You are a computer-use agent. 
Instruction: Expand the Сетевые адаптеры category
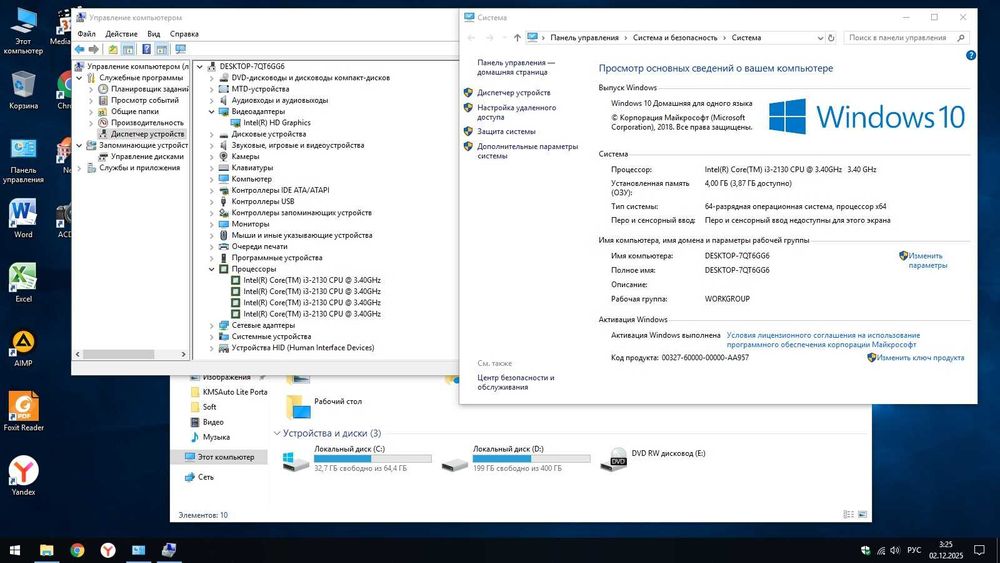pyautogui.click(x=212, y=325)
